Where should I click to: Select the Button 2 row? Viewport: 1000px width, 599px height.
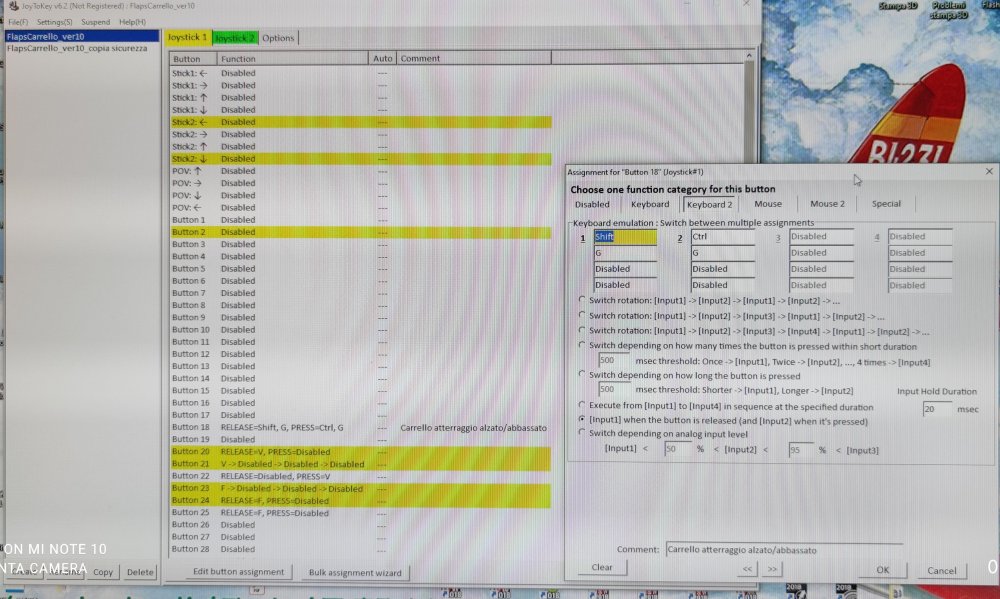(x=360, y=232)
